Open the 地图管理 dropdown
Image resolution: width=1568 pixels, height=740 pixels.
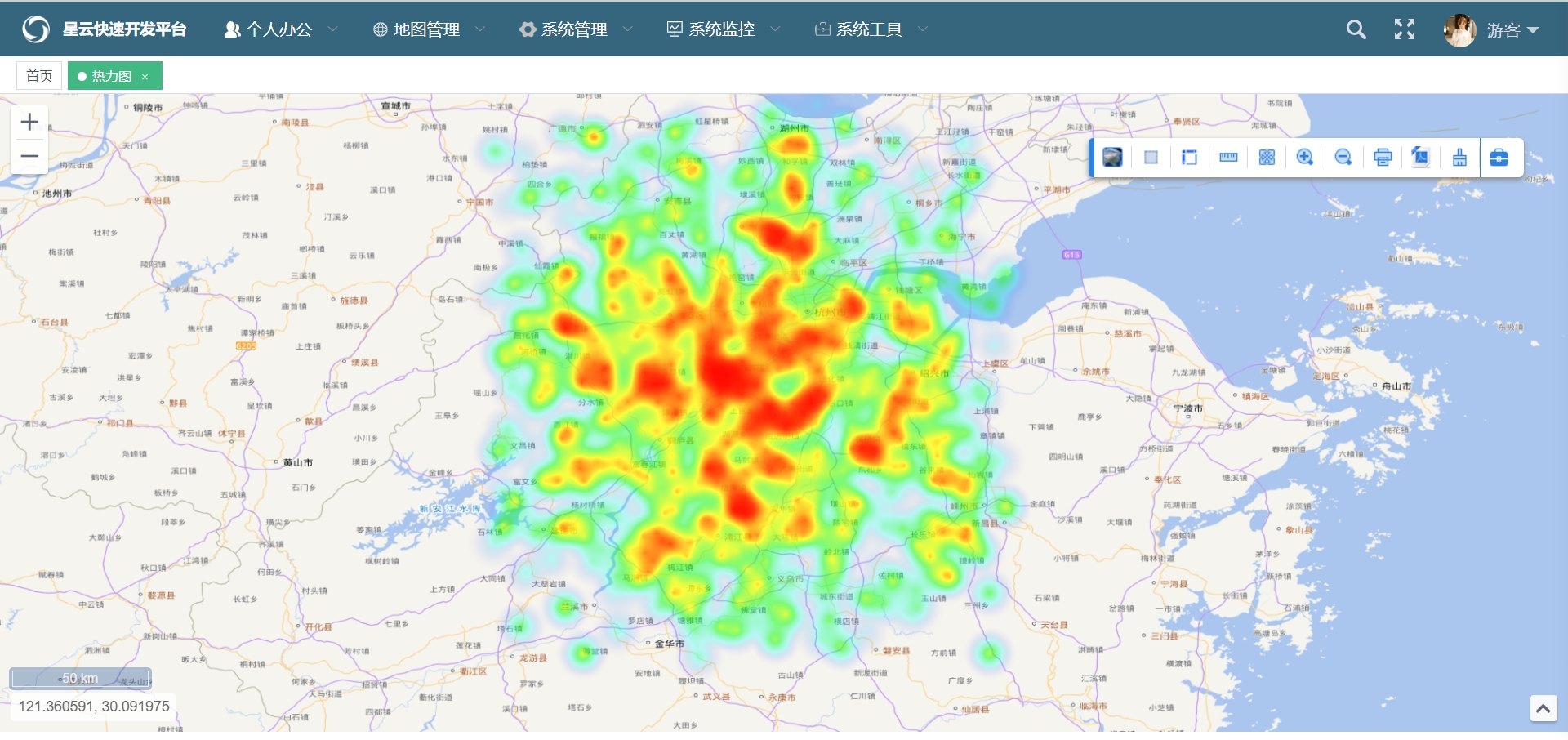428,29
